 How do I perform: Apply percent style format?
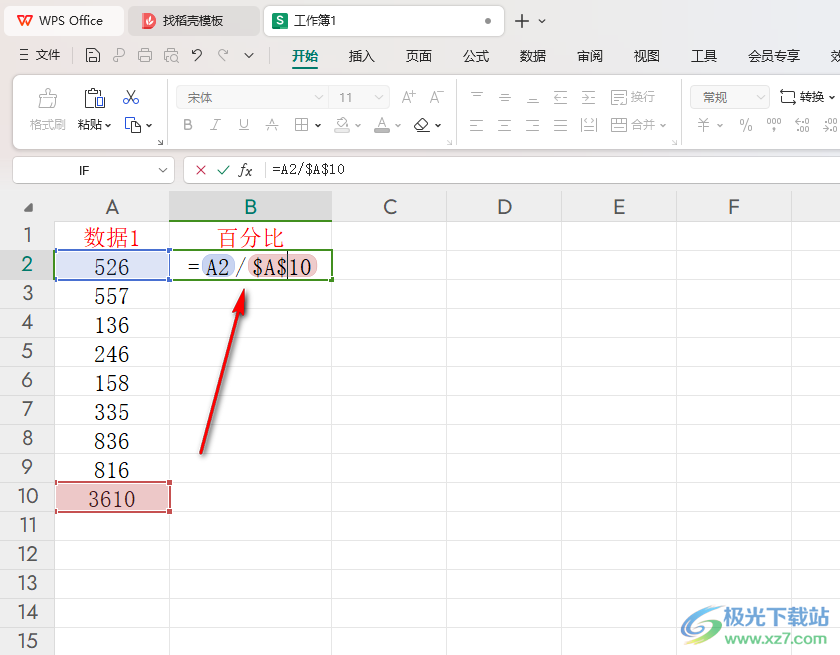746,125
